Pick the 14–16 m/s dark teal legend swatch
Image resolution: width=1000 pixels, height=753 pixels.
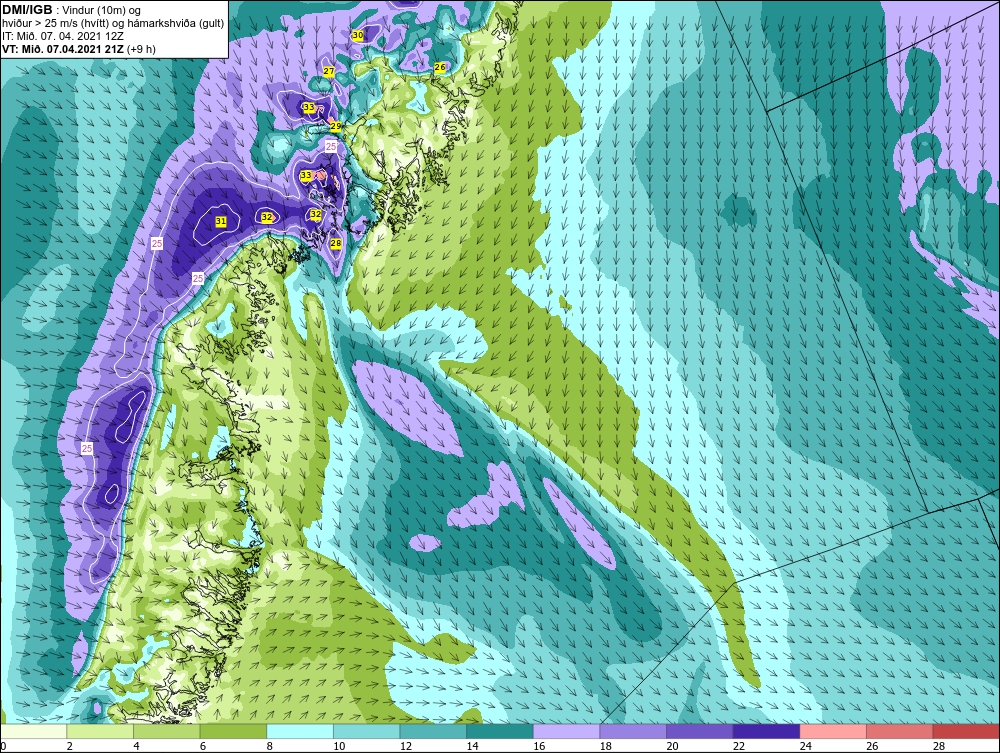[499, 731]
